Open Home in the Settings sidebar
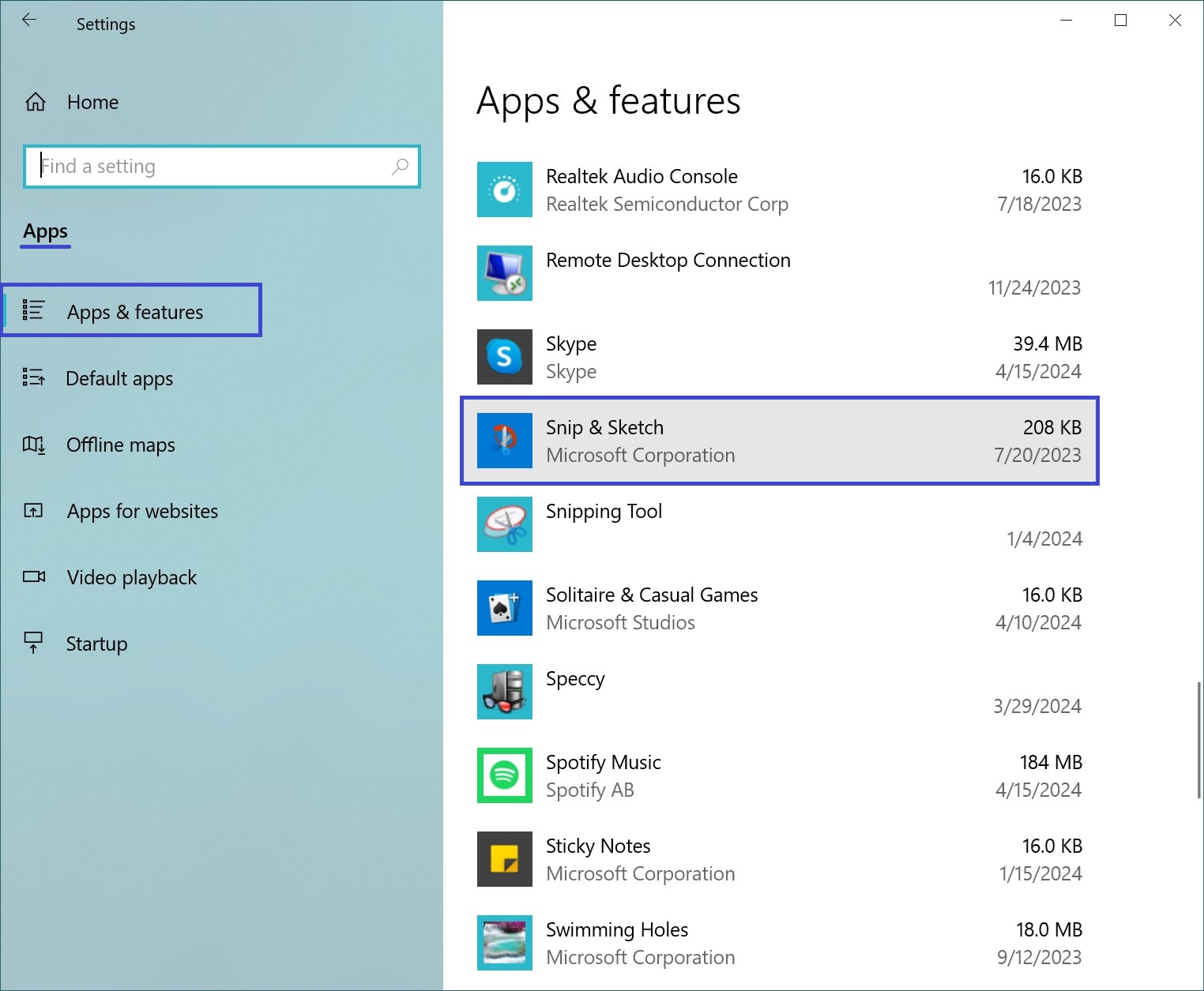Screen dimensions: 1204x991 point(92,103)
